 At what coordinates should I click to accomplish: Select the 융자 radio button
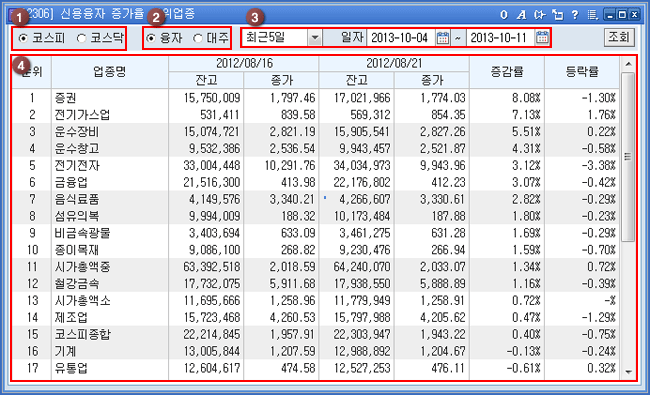pyautogui.click(x=151, y=38)
